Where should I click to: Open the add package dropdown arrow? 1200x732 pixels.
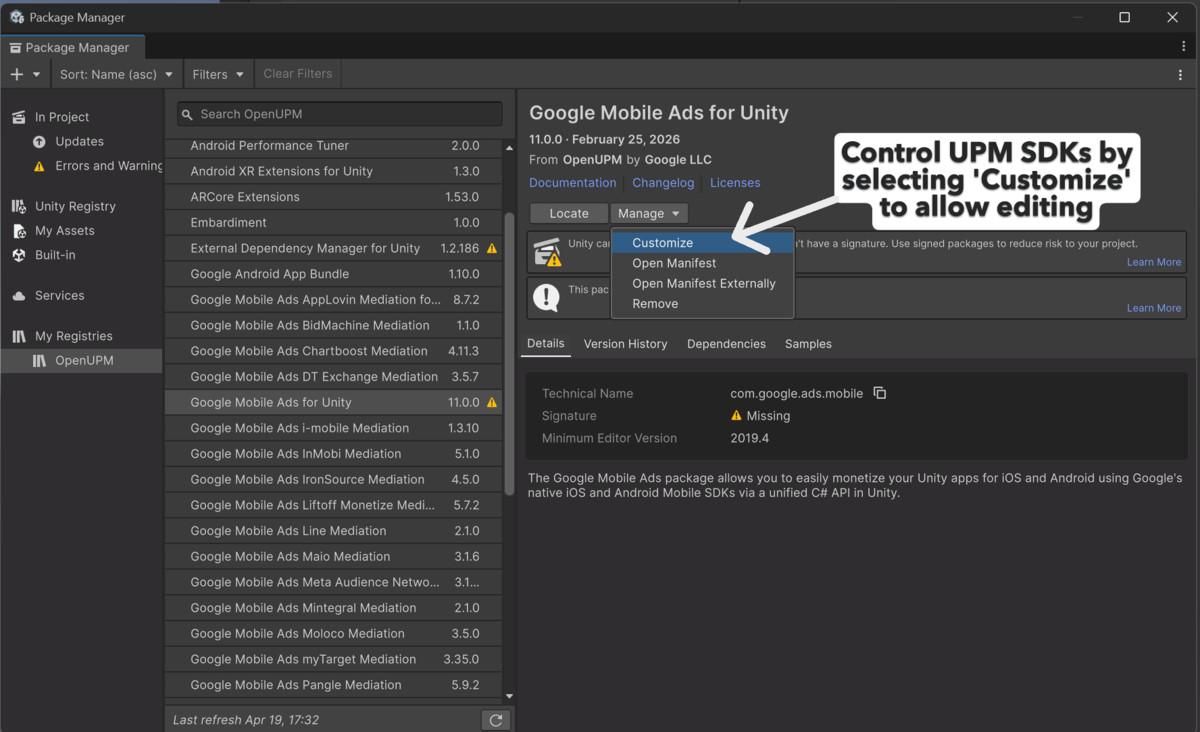[x=37, y=75]
